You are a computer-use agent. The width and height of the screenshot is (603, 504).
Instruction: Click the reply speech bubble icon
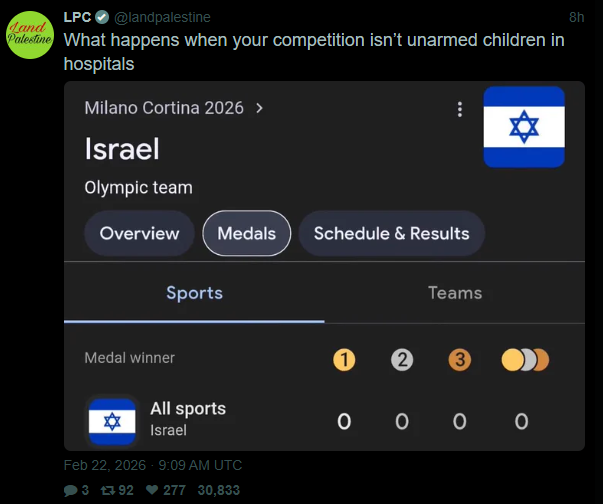[70, 490]
